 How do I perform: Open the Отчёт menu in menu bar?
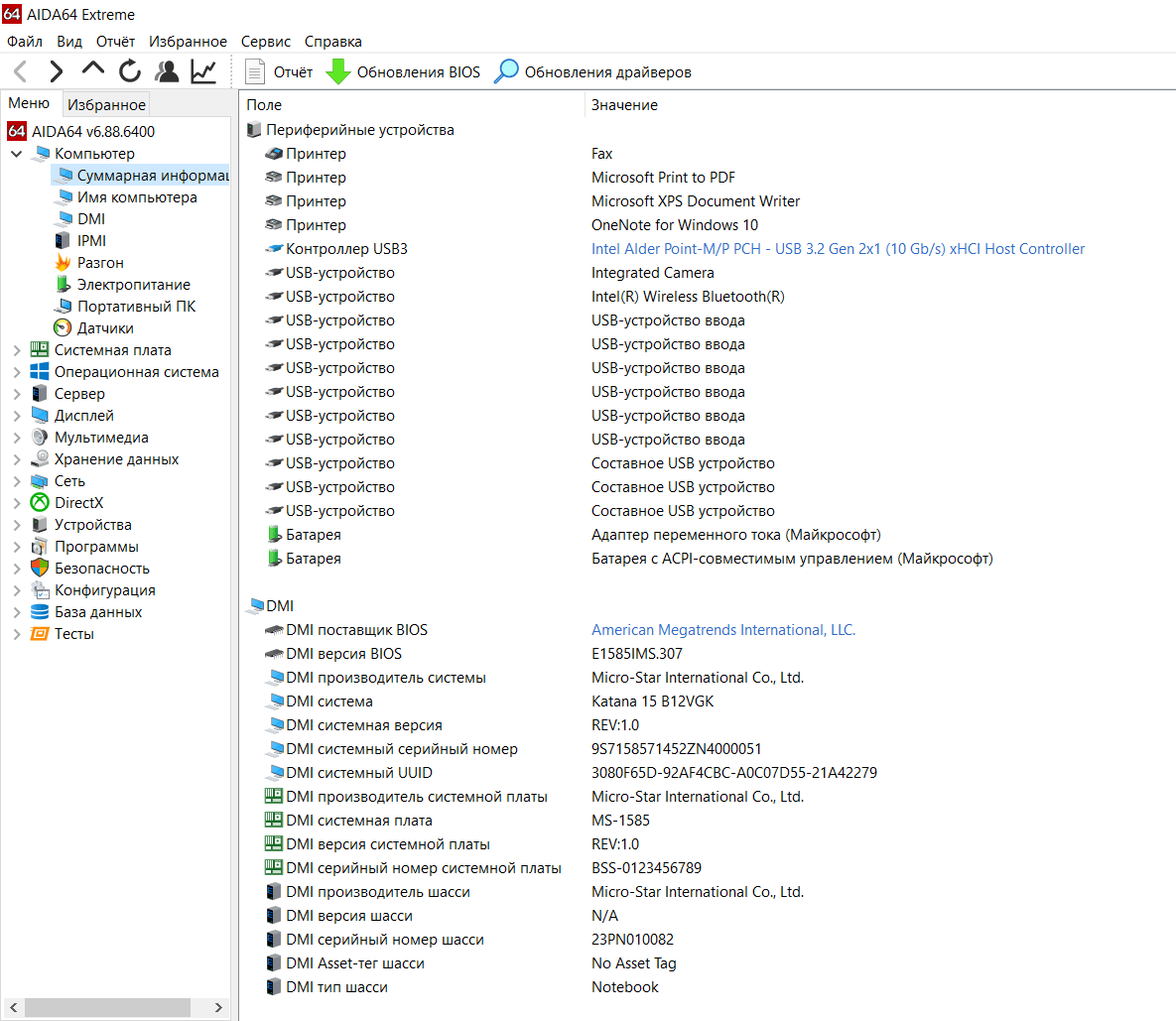click(x=115, y=42)
